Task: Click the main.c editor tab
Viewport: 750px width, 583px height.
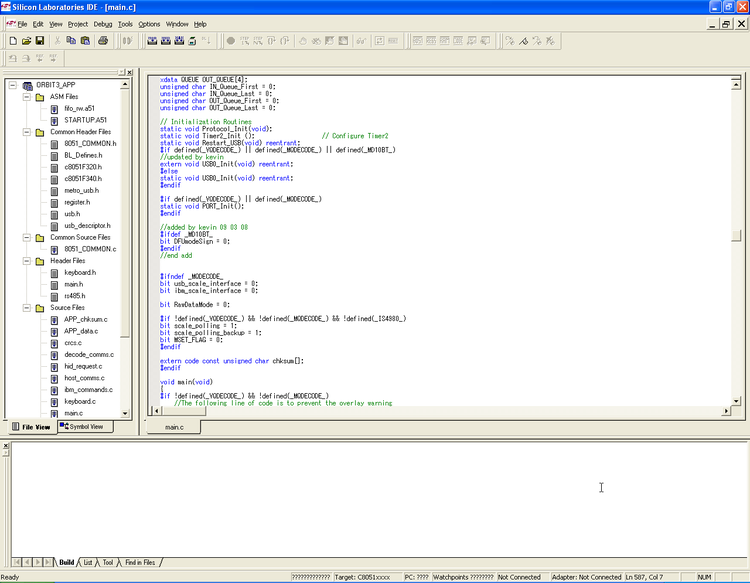Action: (174, 427)
